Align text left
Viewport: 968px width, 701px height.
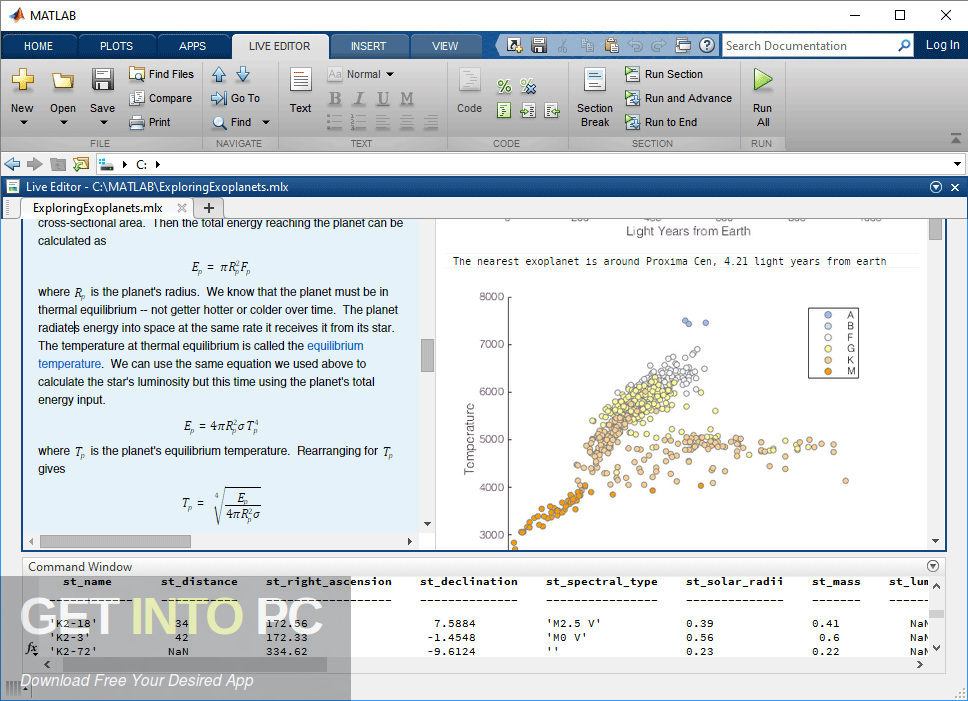383,122
